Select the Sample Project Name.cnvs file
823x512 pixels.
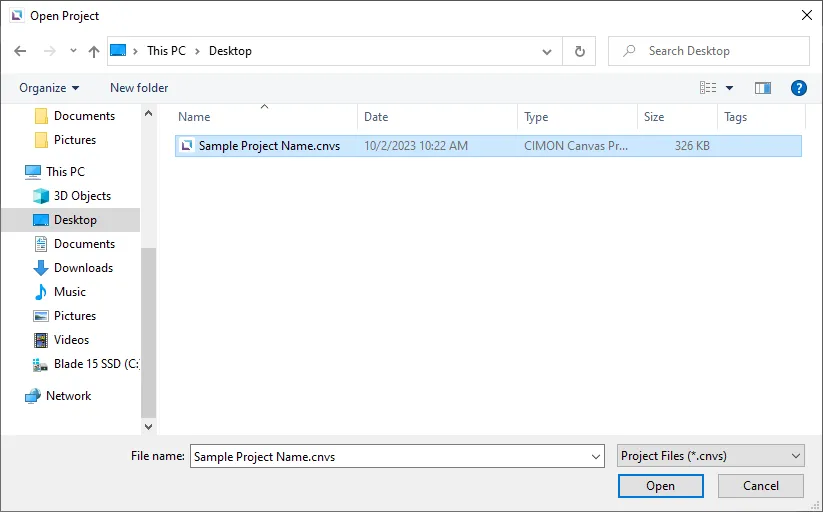pos(269,146)
